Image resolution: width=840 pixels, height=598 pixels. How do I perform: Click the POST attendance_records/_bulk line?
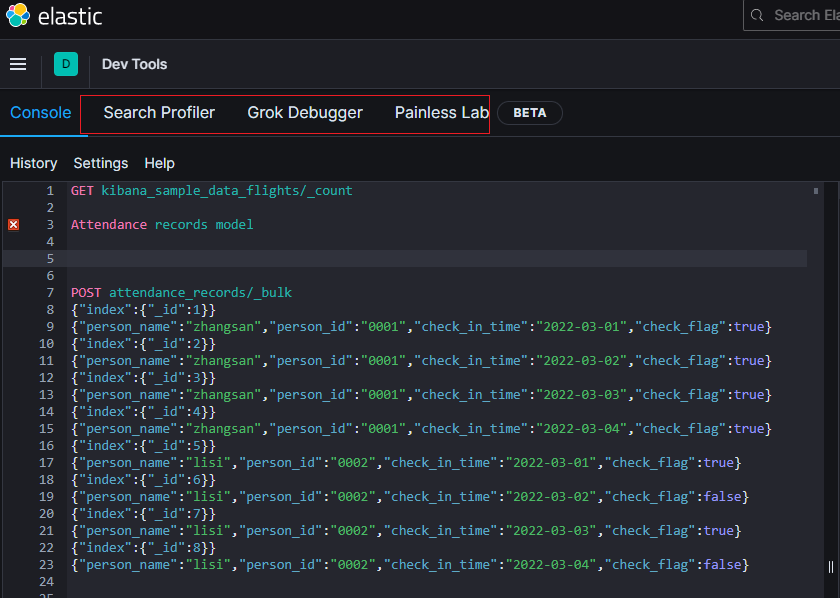(181, 293)
